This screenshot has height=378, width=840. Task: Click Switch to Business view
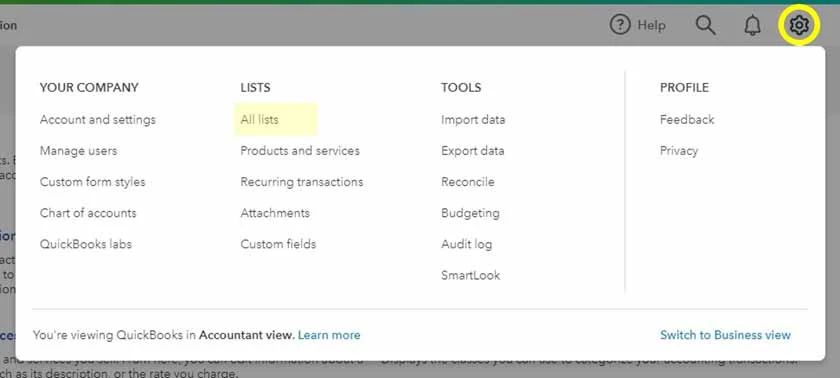click(x=725, y=335)
